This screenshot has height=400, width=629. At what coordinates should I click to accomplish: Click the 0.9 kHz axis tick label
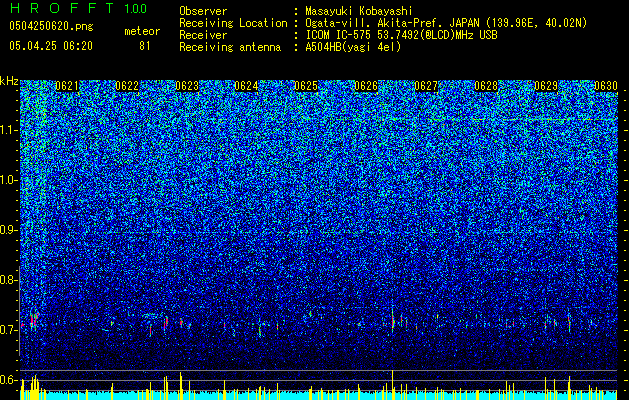click(7, 230)
